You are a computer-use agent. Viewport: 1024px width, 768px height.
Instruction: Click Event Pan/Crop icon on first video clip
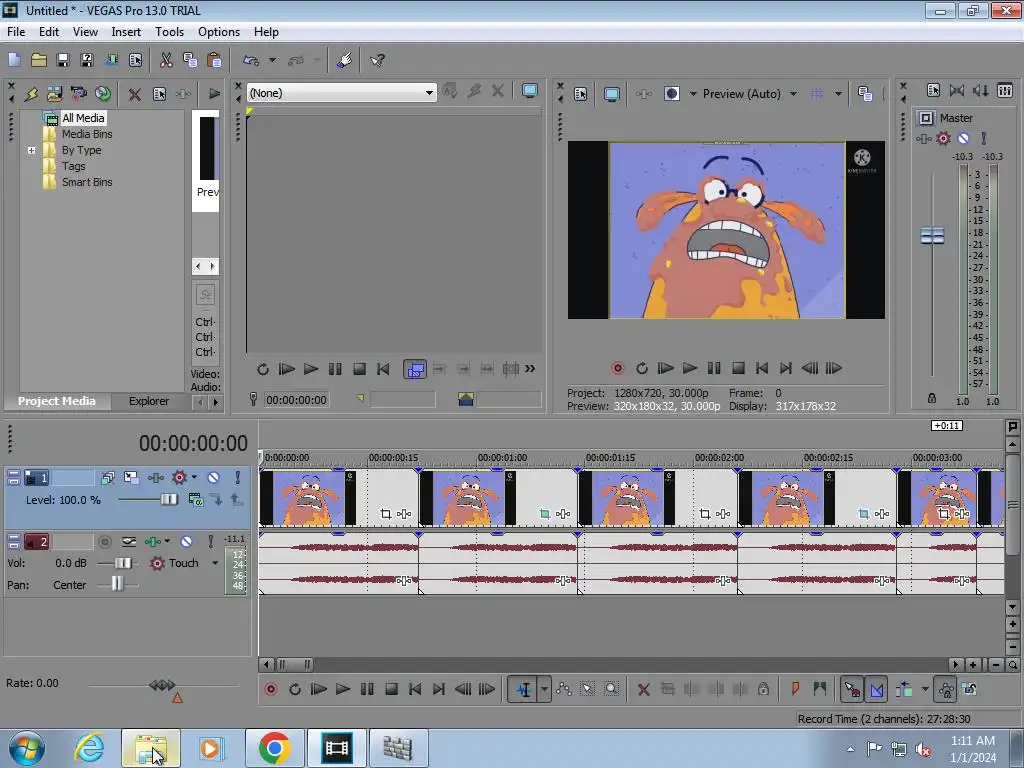point(386,514)
